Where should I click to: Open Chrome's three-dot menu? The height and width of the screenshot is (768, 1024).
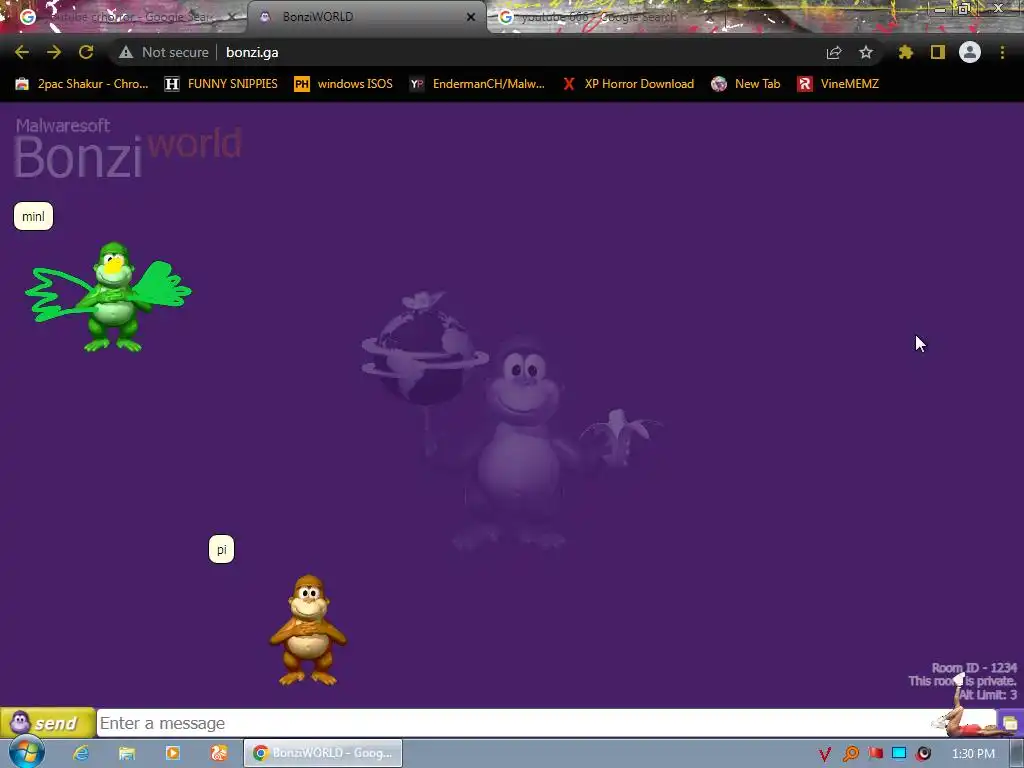[x=1002, y=52]
